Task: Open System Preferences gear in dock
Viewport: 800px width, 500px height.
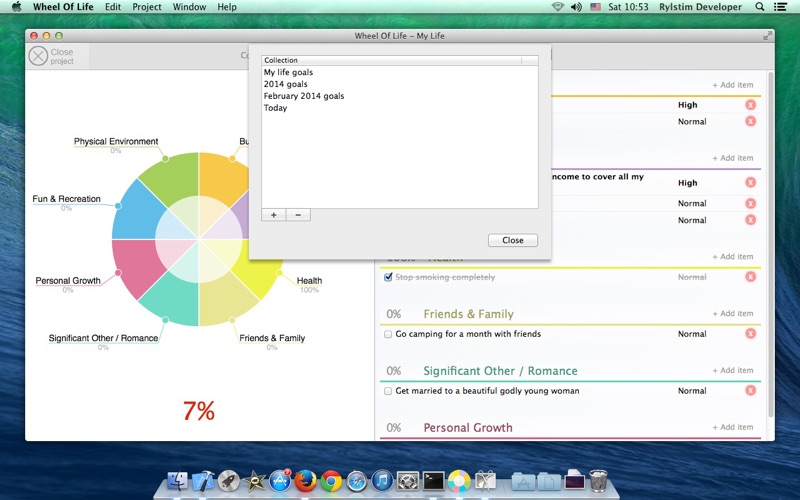Action: 408,481
